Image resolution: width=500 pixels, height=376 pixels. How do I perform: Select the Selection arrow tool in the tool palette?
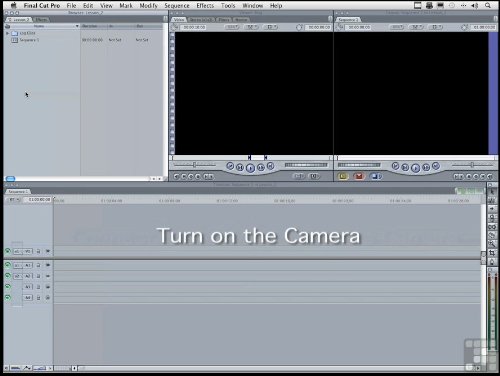pos(492,192)
